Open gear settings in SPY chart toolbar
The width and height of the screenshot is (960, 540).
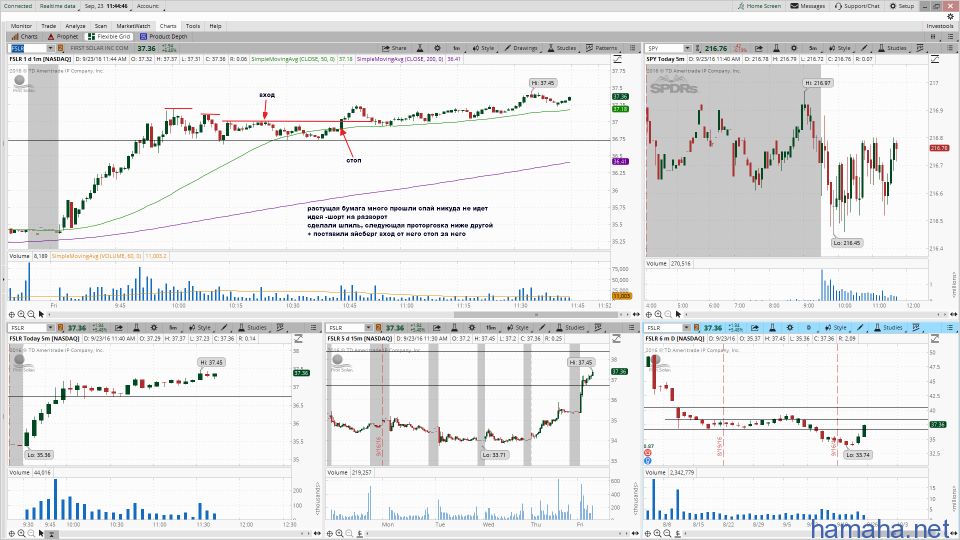(x=793, y=48)
